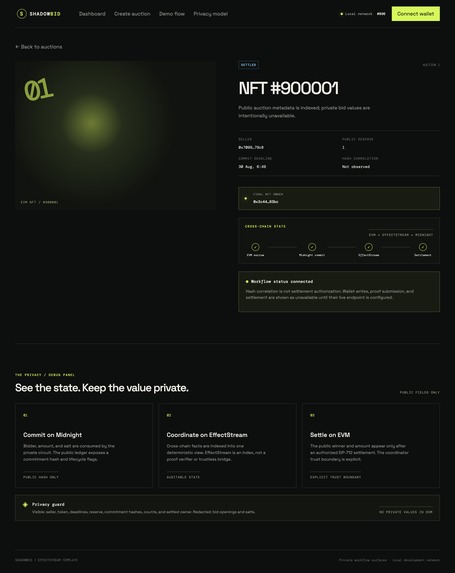Click the Privacy guard heading
The image size is (455, 573).
point(48,505)
